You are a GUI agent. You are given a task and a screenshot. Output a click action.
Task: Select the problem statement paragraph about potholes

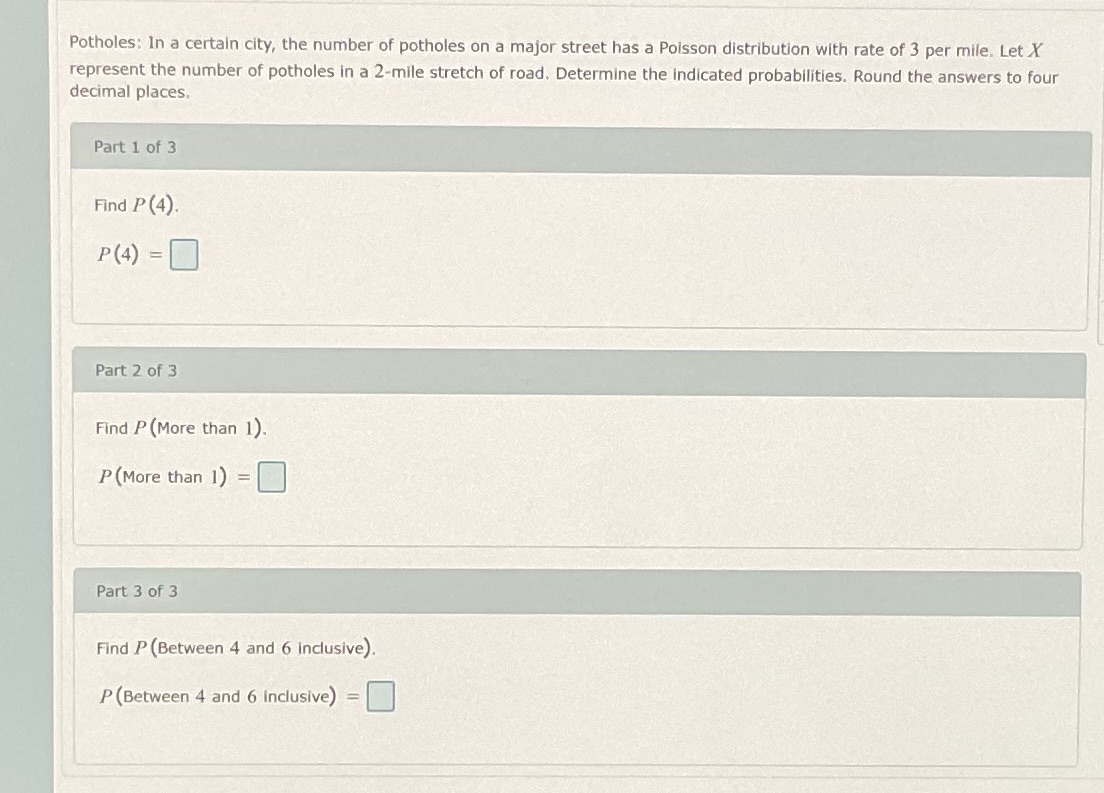coord(550,68)
